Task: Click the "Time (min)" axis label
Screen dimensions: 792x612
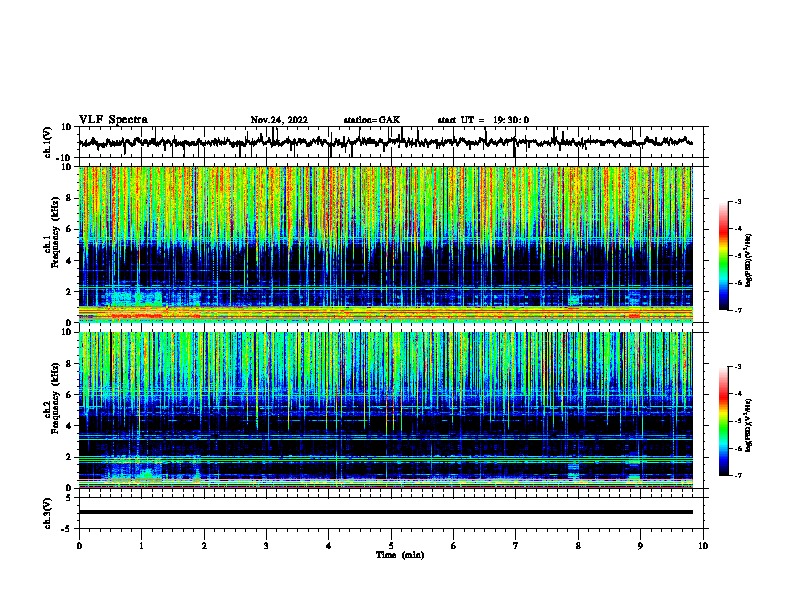Action: 400,555
